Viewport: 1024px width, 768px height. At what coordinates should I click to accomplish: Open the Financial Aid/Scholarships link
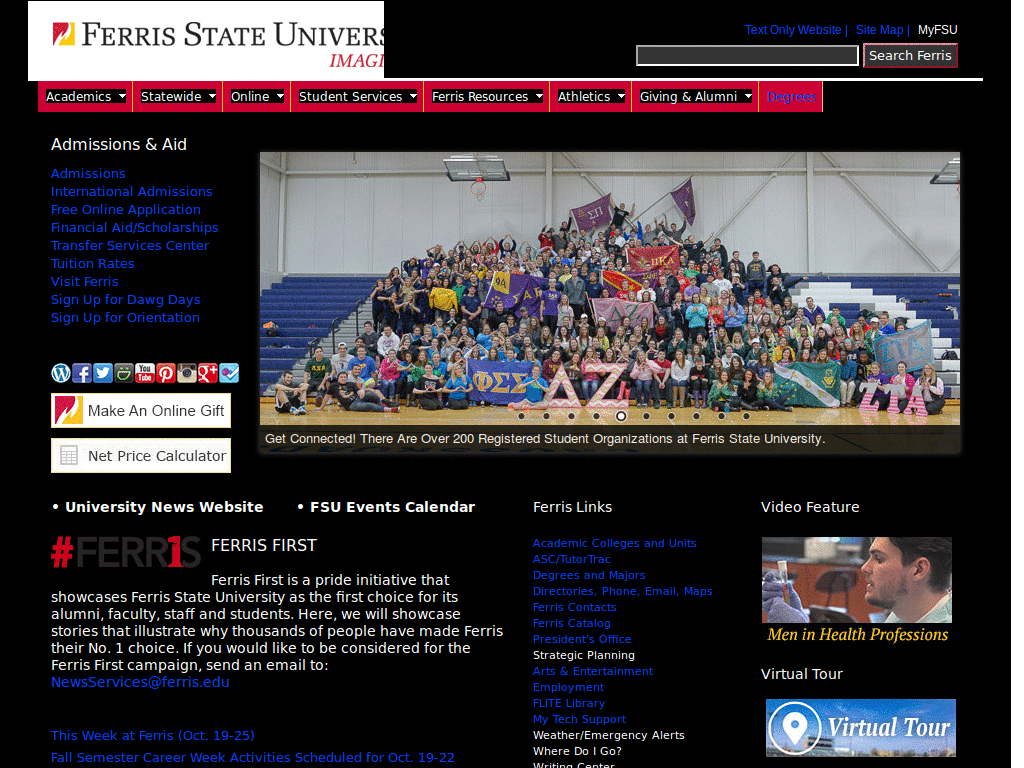coord(135,227)
